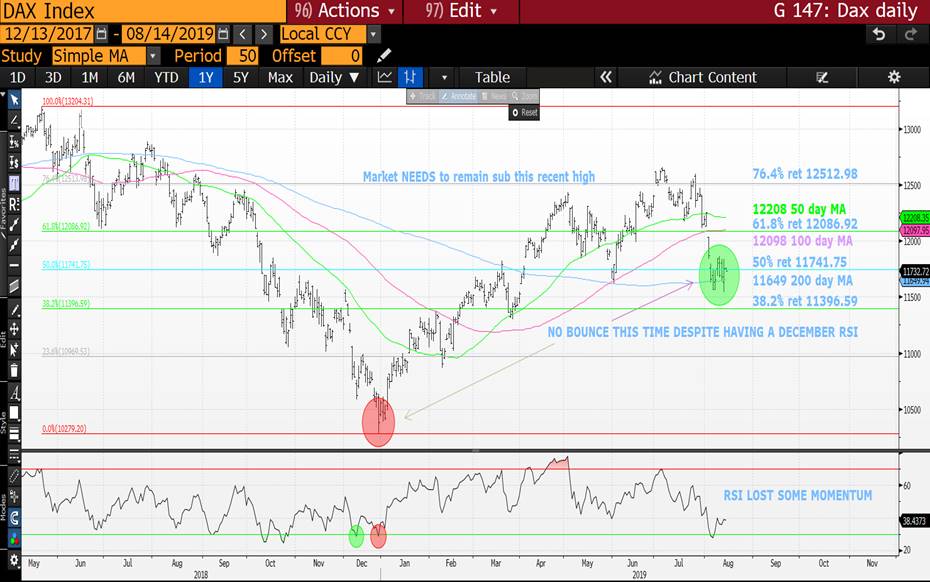
Task: Open the Edit dropdown menu
Action: (x=461, y=11)
